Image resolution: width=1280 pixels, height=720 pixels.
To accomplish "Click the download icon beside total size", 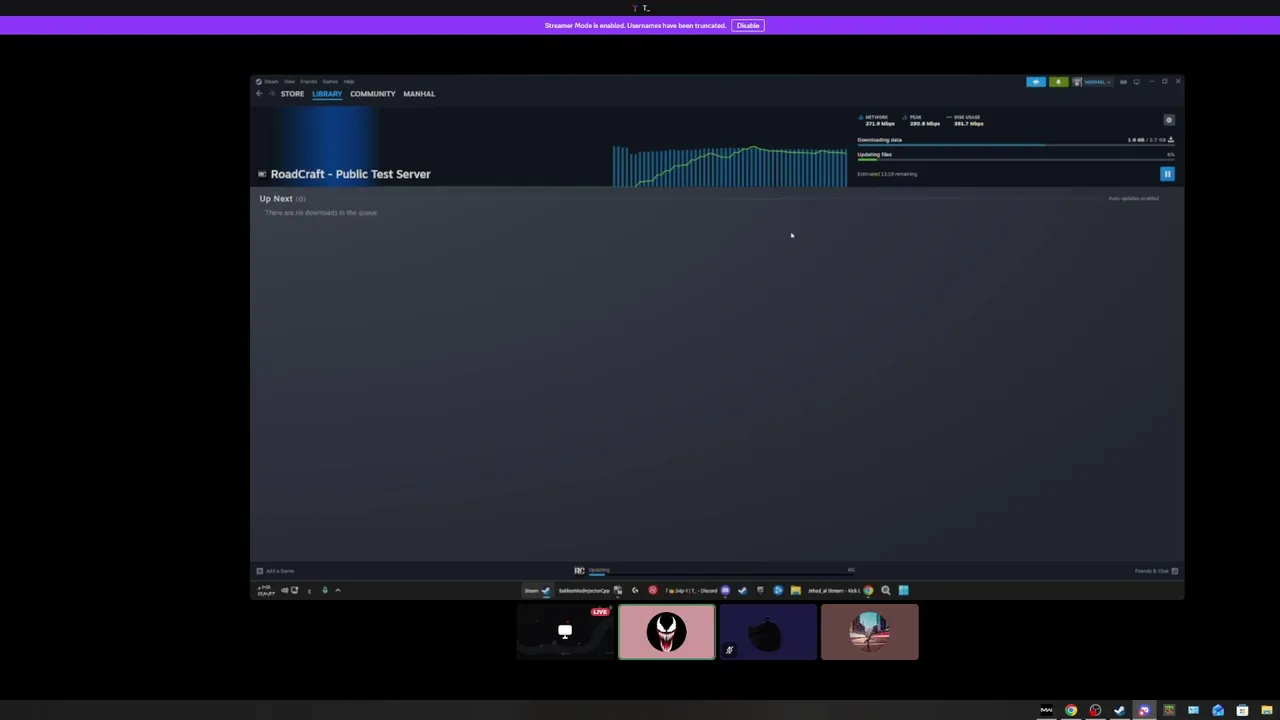I will tap(1171, 140).
